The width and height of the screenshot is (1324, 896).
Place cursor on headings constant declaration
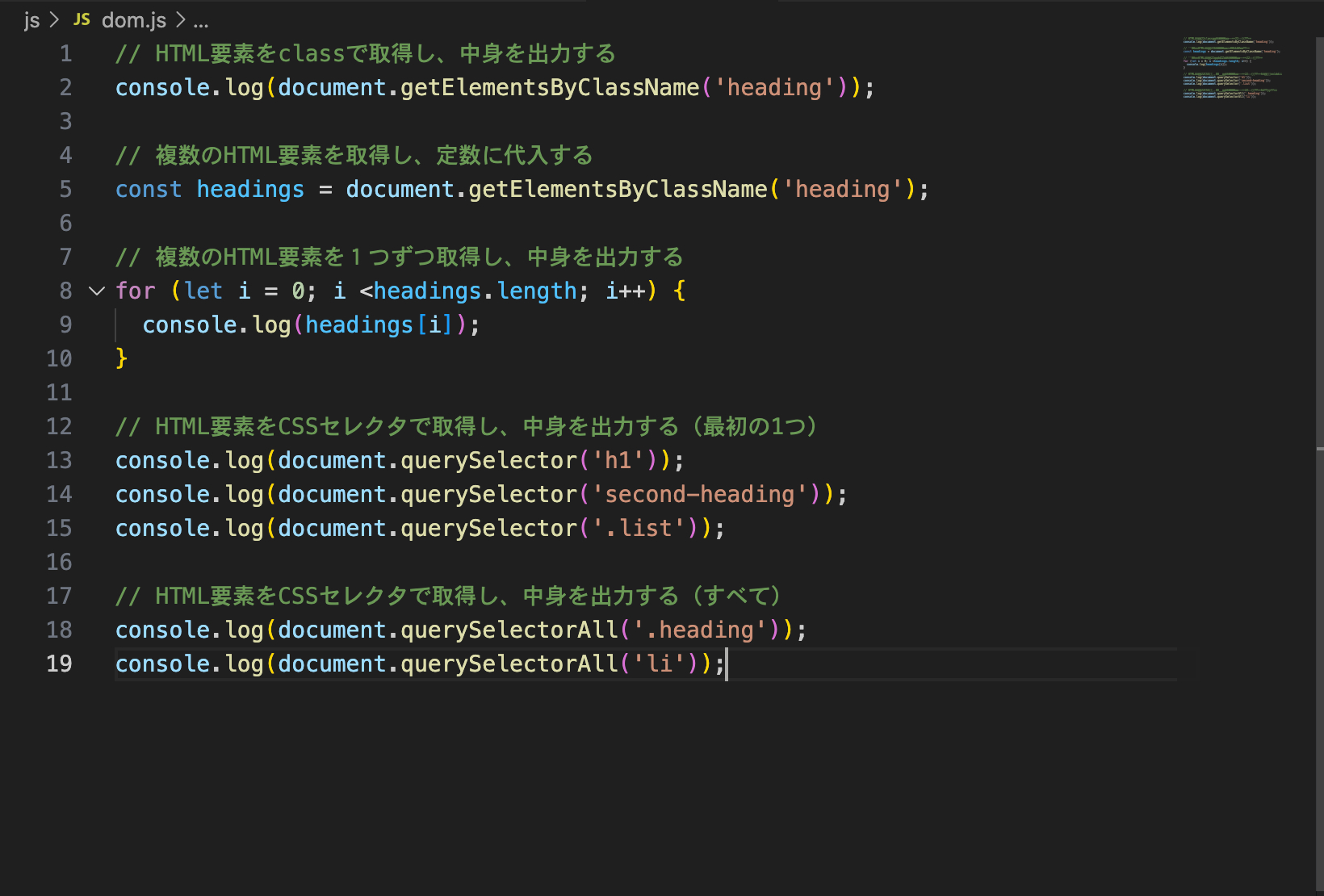click(250, 190)
